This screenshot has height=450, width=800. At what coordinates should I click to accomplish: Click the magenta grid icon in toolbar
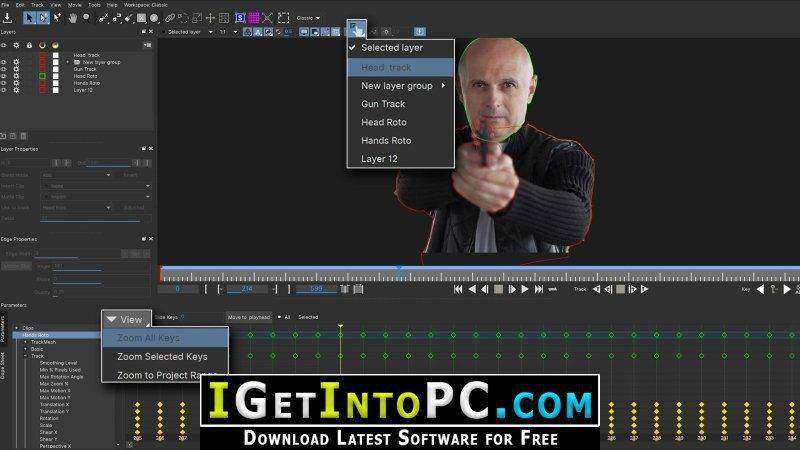pos(255,18)
